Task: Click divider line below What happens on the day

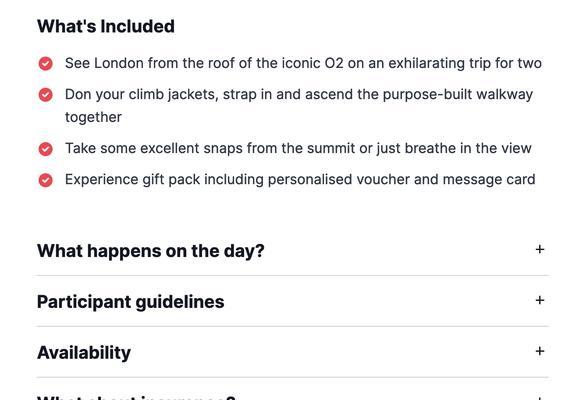Action: 293,275
